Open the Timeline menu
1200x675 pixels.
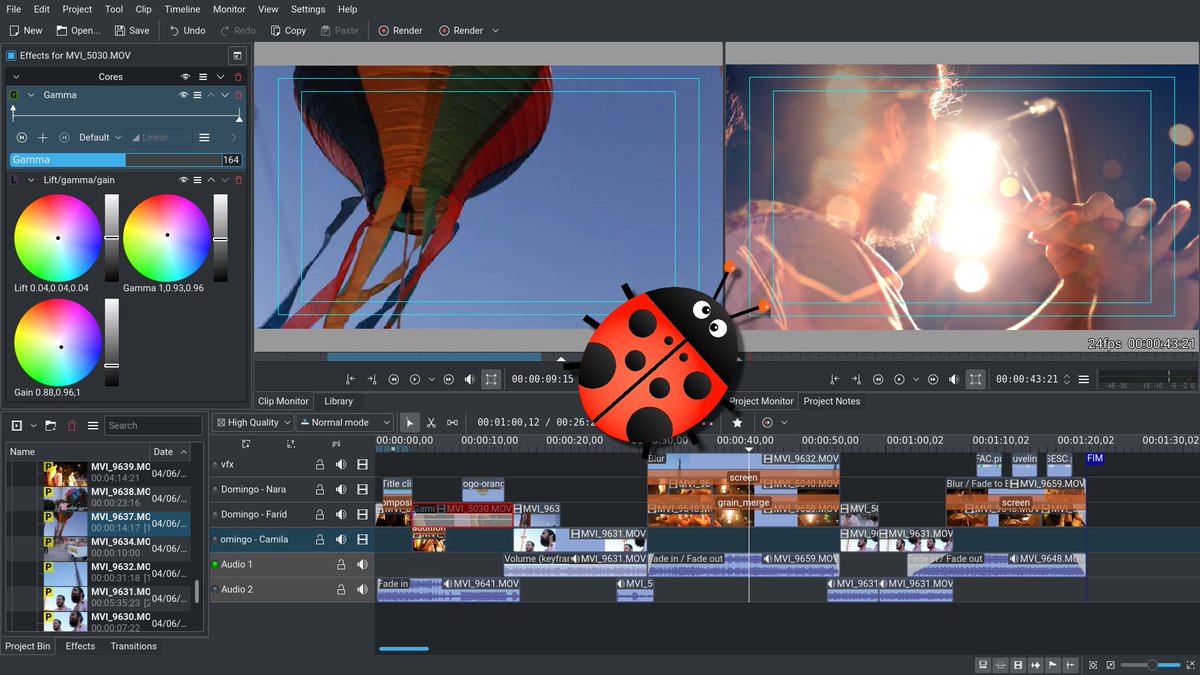[x=182, y=9]
